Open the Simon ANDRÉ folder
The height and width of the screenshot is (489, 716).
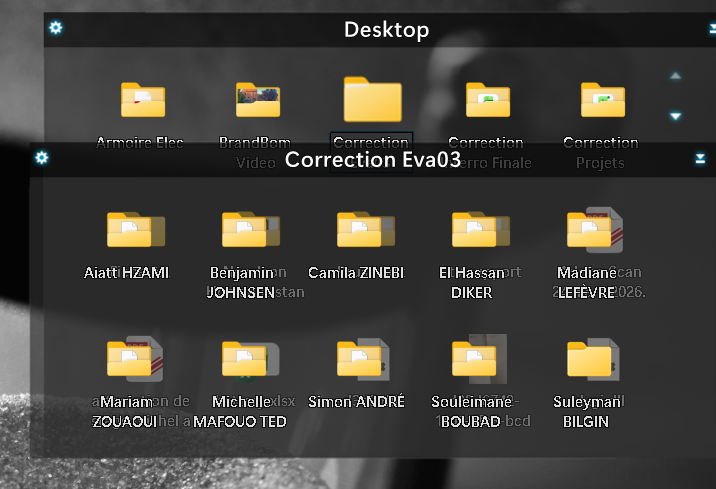pos(359,358)
